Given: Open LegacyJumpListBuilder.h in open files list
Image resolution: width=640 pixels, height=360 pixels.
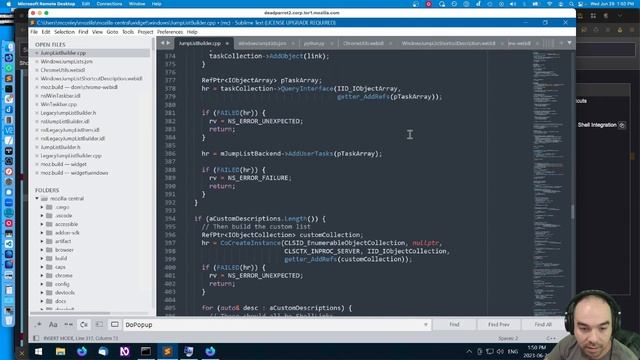Looking at the screenshot, I should [68, 113].
